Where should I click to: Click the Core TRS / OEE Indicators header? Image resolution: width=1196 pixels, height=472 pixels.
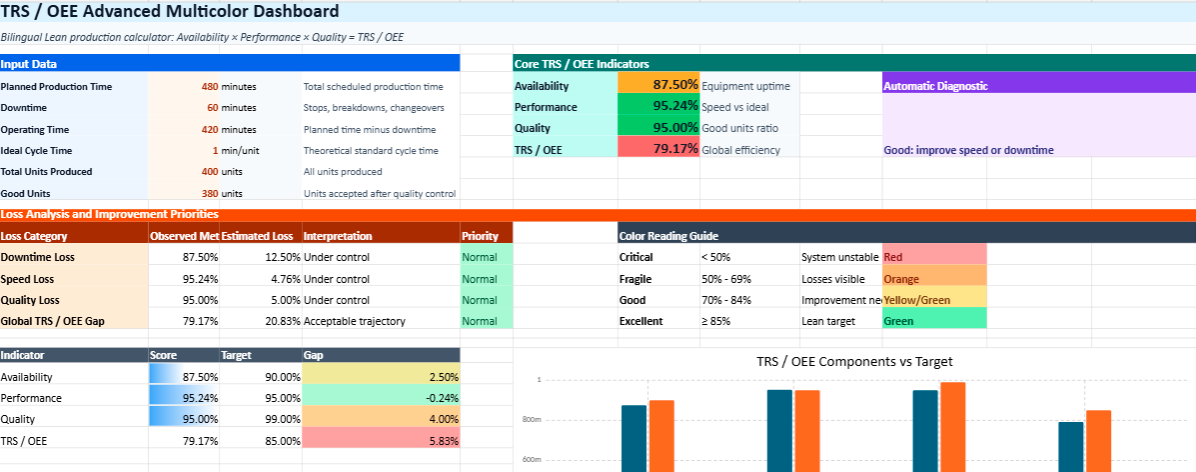581,63
